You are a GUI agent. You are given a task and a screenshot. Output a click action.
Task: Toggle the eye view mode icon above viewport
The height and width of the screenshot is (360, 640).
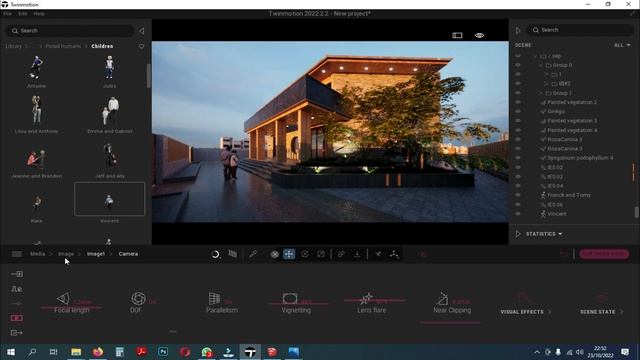pyautogui.click(x=480, y=35)
